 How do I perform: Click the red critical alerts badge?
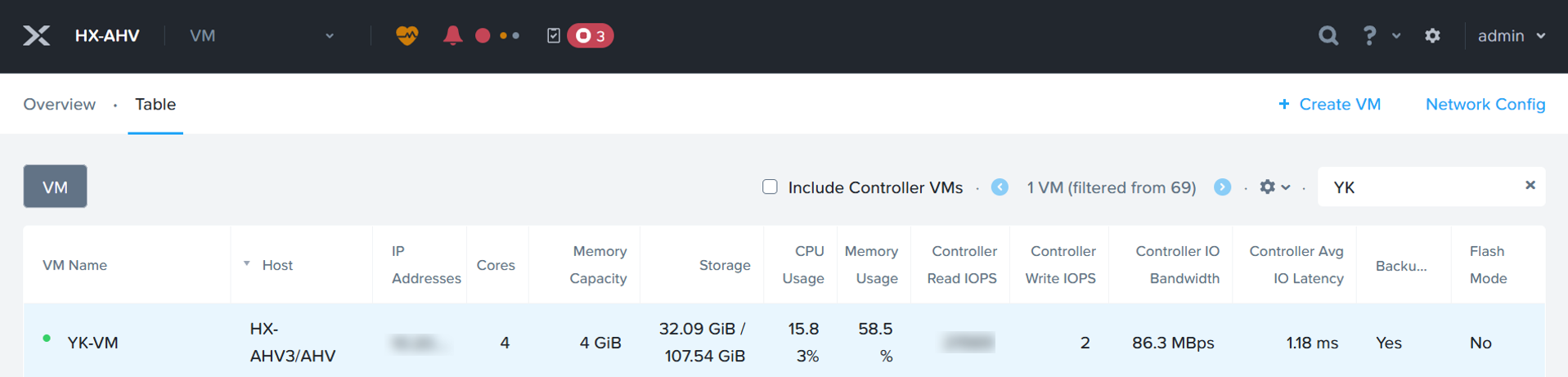coord(591,35)
